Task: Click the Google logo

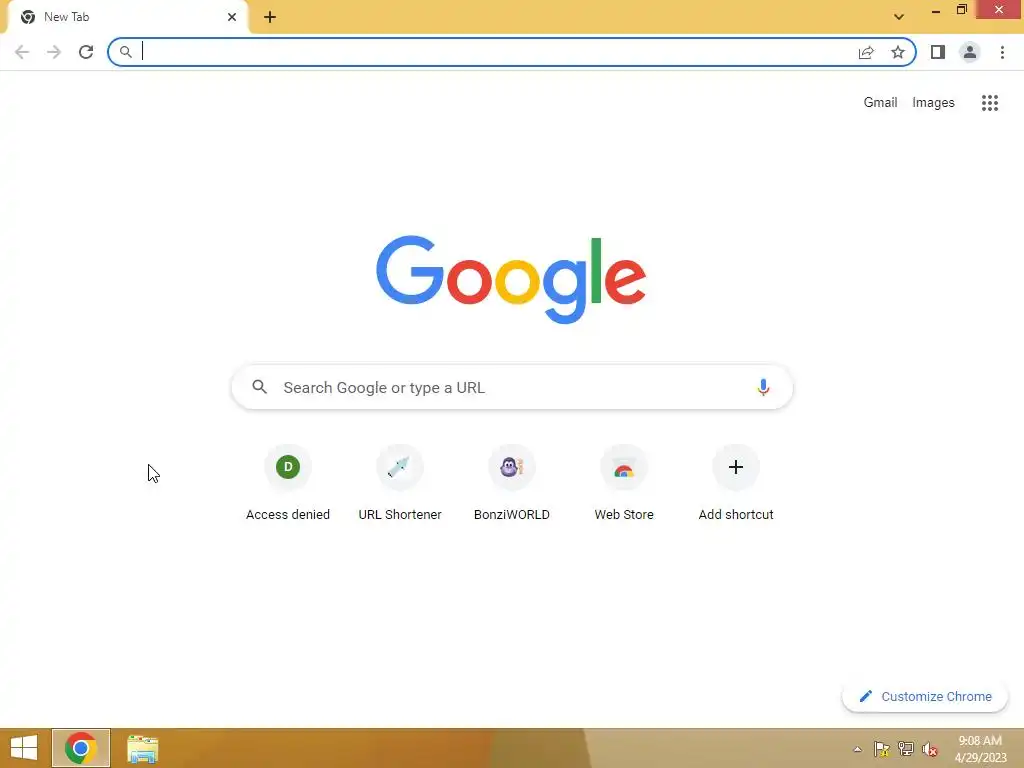Action: coord(511,280)
